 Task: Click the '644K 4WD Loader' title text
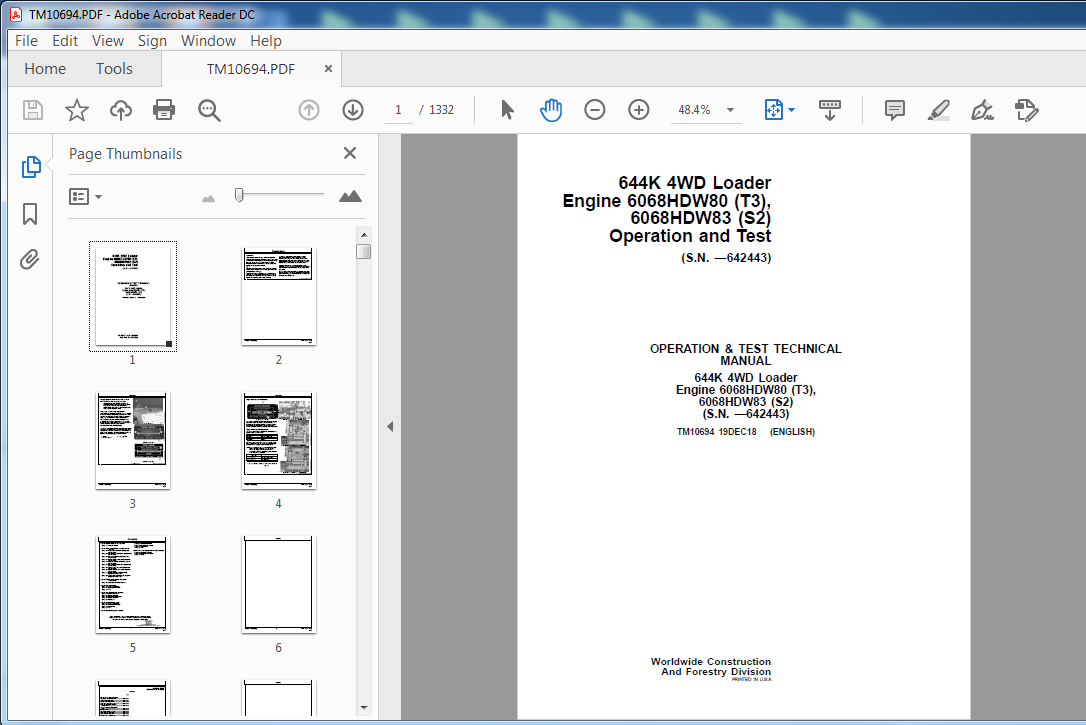(x=694, y=183)
